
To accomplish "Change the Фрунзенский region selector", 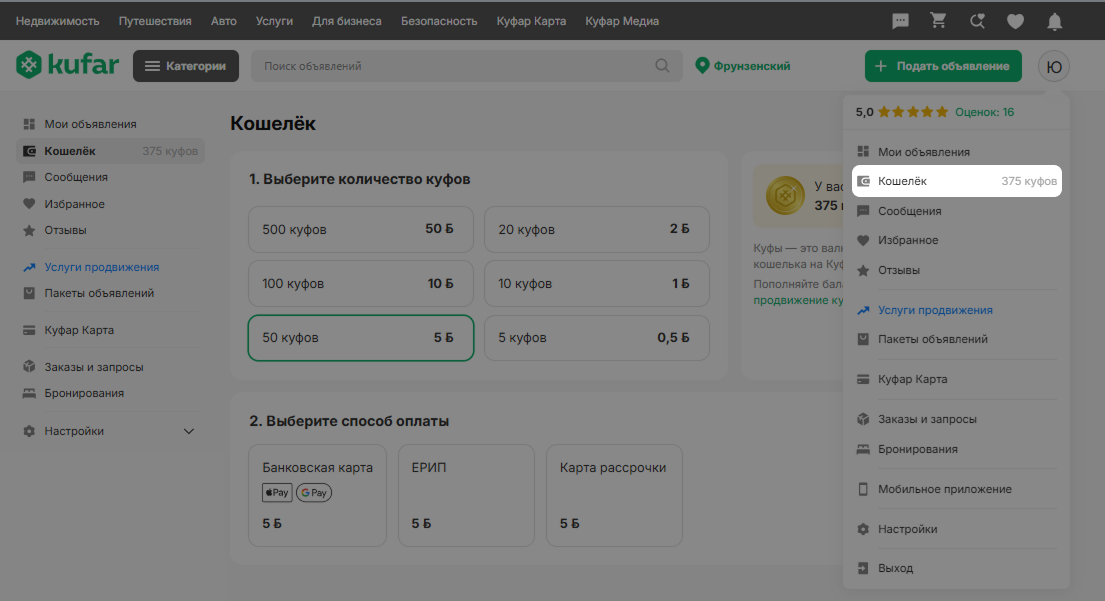I will pos(743,66).
